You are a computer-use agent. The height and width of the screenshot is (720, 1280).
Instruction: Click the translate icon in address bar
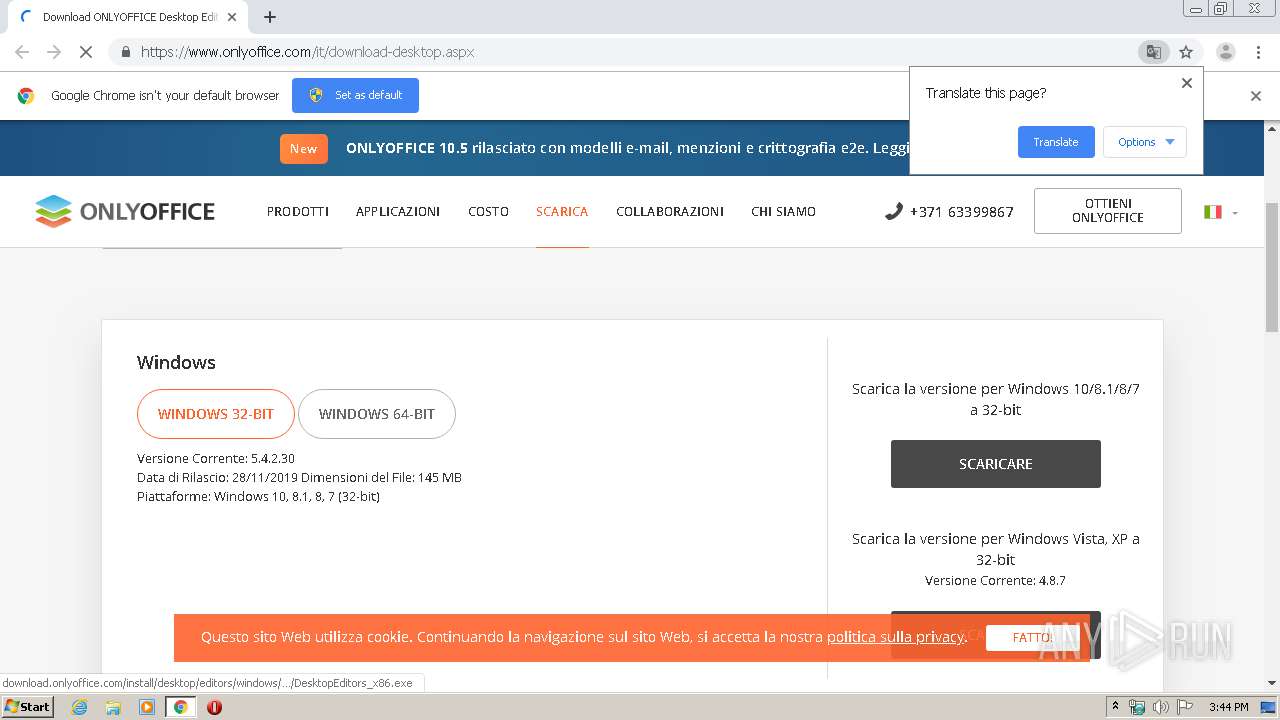pos(1153,52)
